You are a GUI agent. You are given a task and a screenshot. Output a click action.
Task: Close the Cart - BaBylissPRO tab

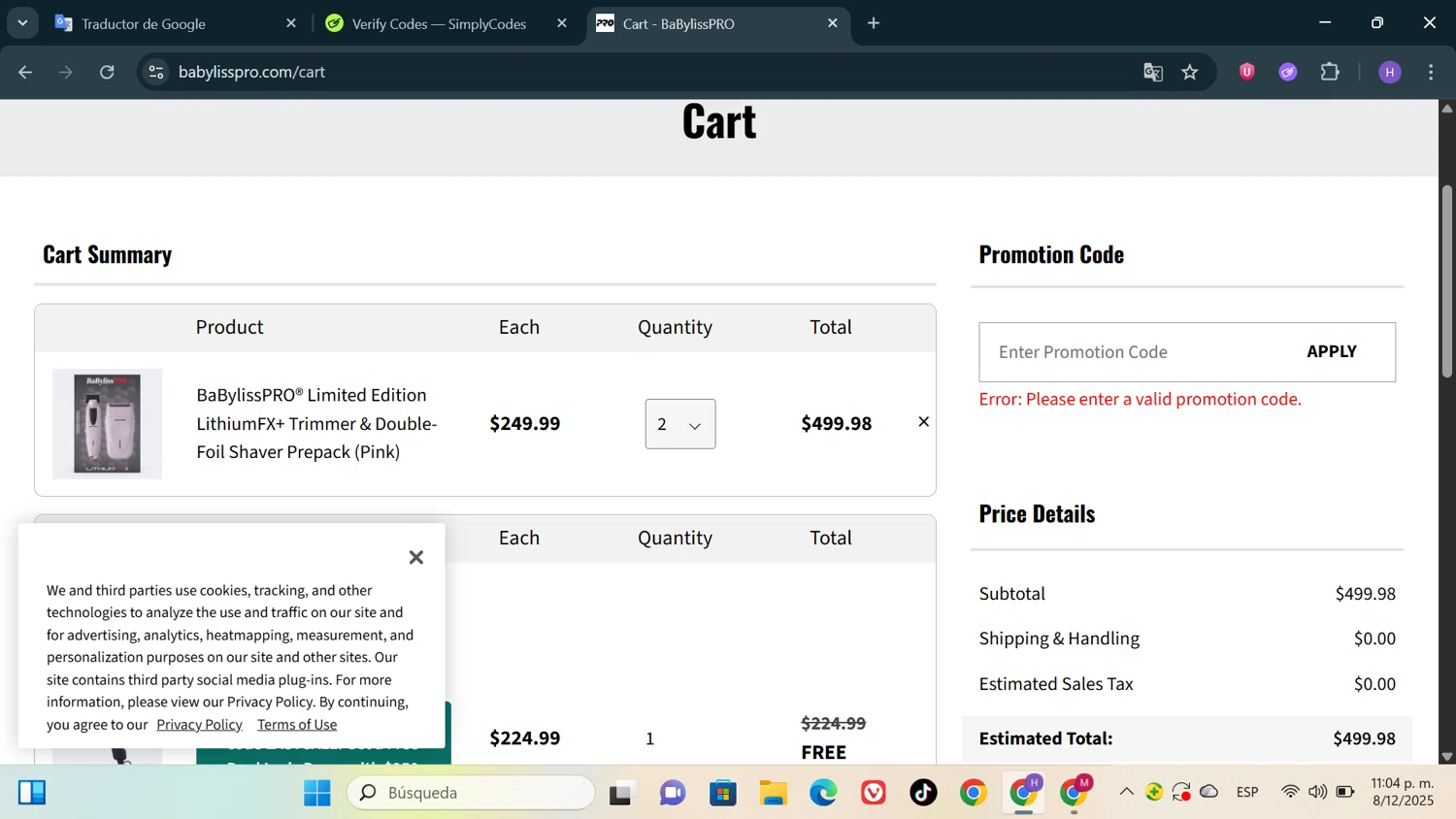pos(833,23)
